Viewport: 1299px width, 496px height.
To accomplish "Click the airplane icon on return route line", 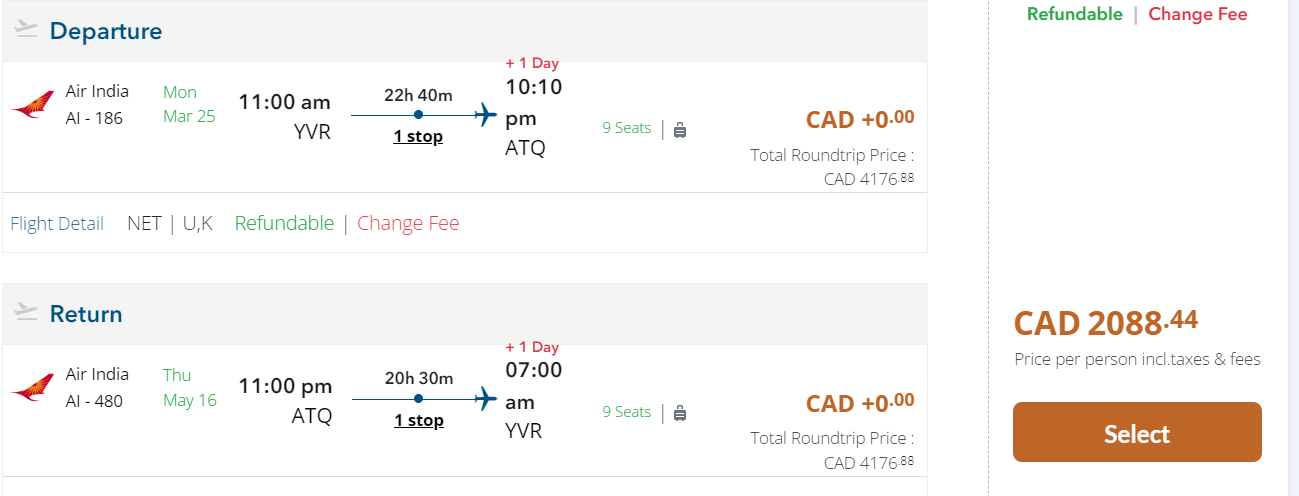I will [x=486, y=399].
